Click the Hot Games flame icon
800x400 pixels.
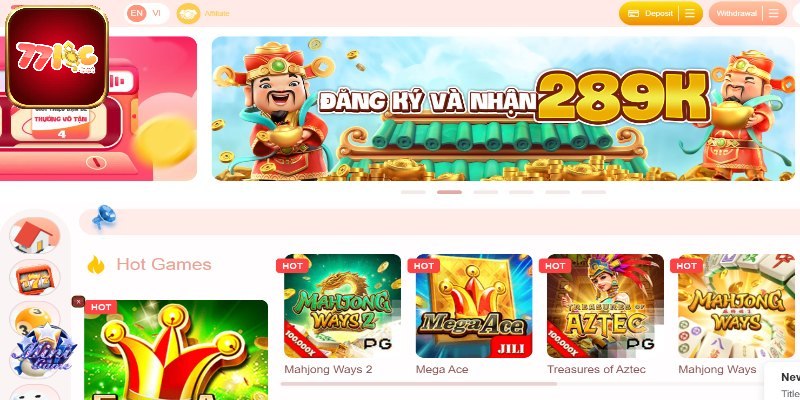pos(95,265)
